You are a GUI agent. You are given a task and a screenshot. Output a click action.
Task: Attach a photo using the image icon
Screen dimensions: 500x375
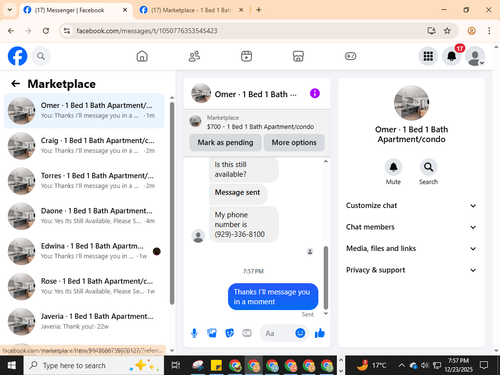(x=212, y=333)
